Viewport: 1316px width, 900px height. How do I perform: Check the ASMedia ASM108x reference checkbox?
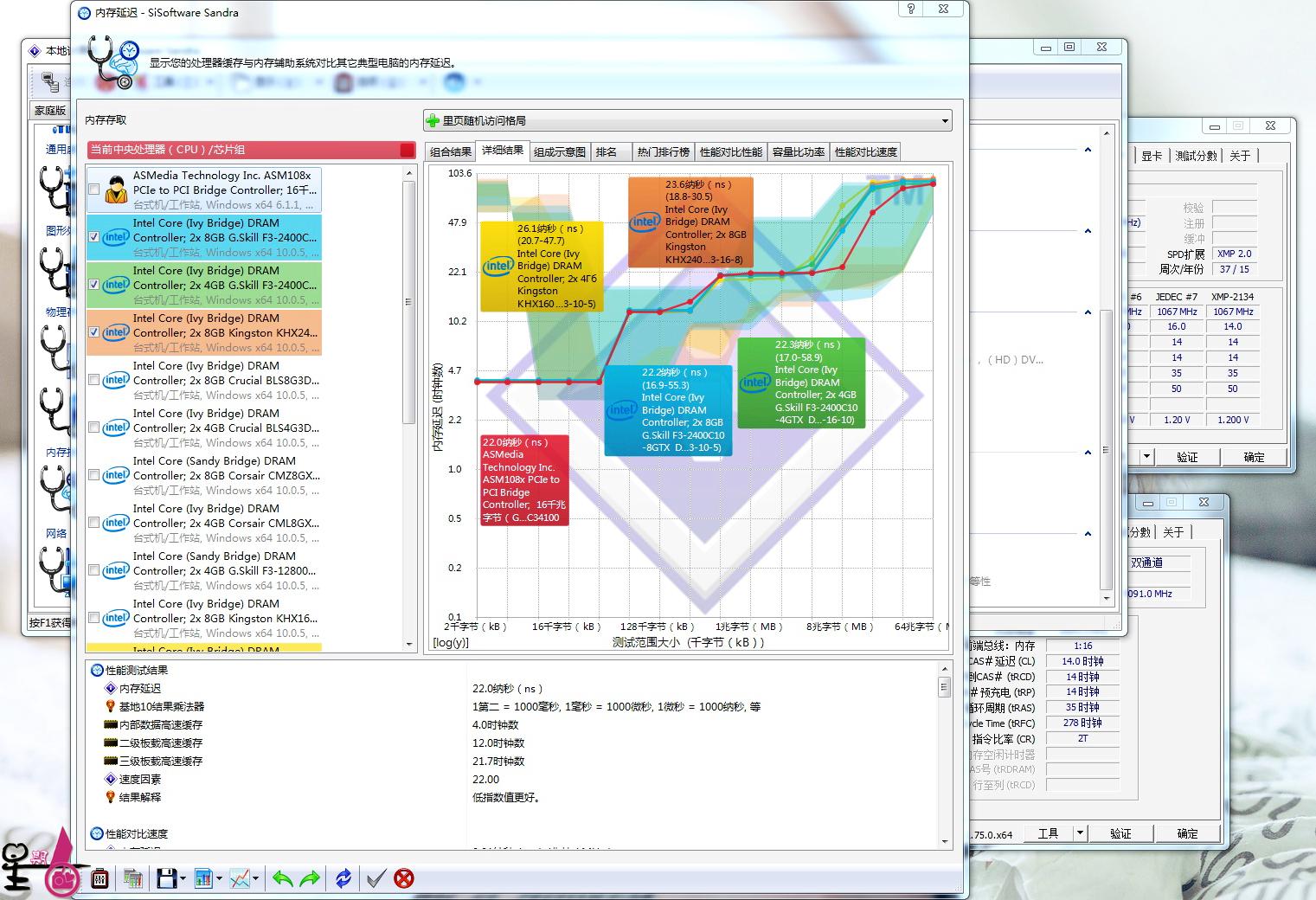pyautogui.click(x=93, y=190)
